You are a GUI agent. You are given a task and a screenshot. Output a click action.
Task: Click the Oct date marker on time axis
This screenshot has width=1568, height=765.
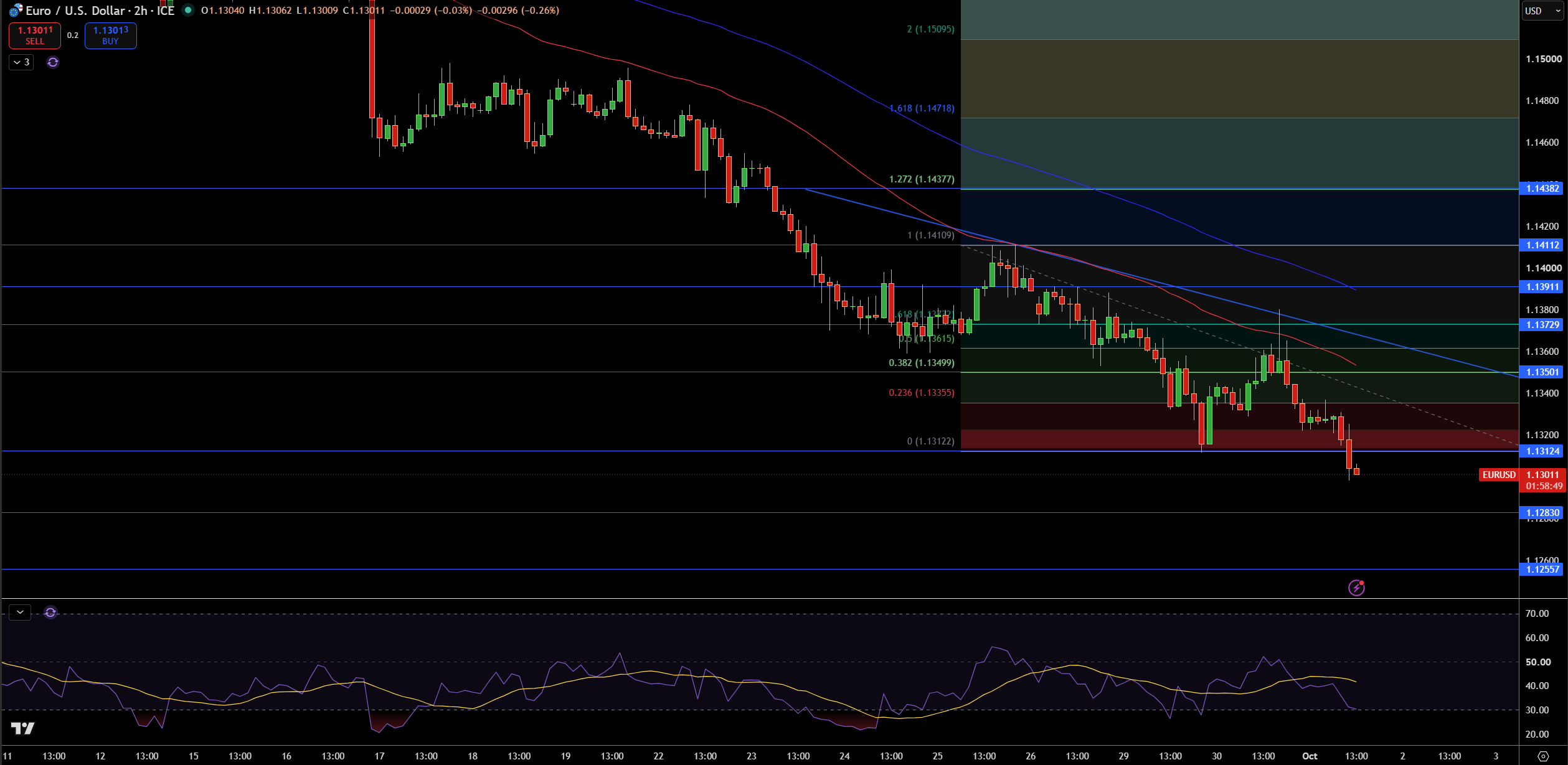coord(1310,756)
